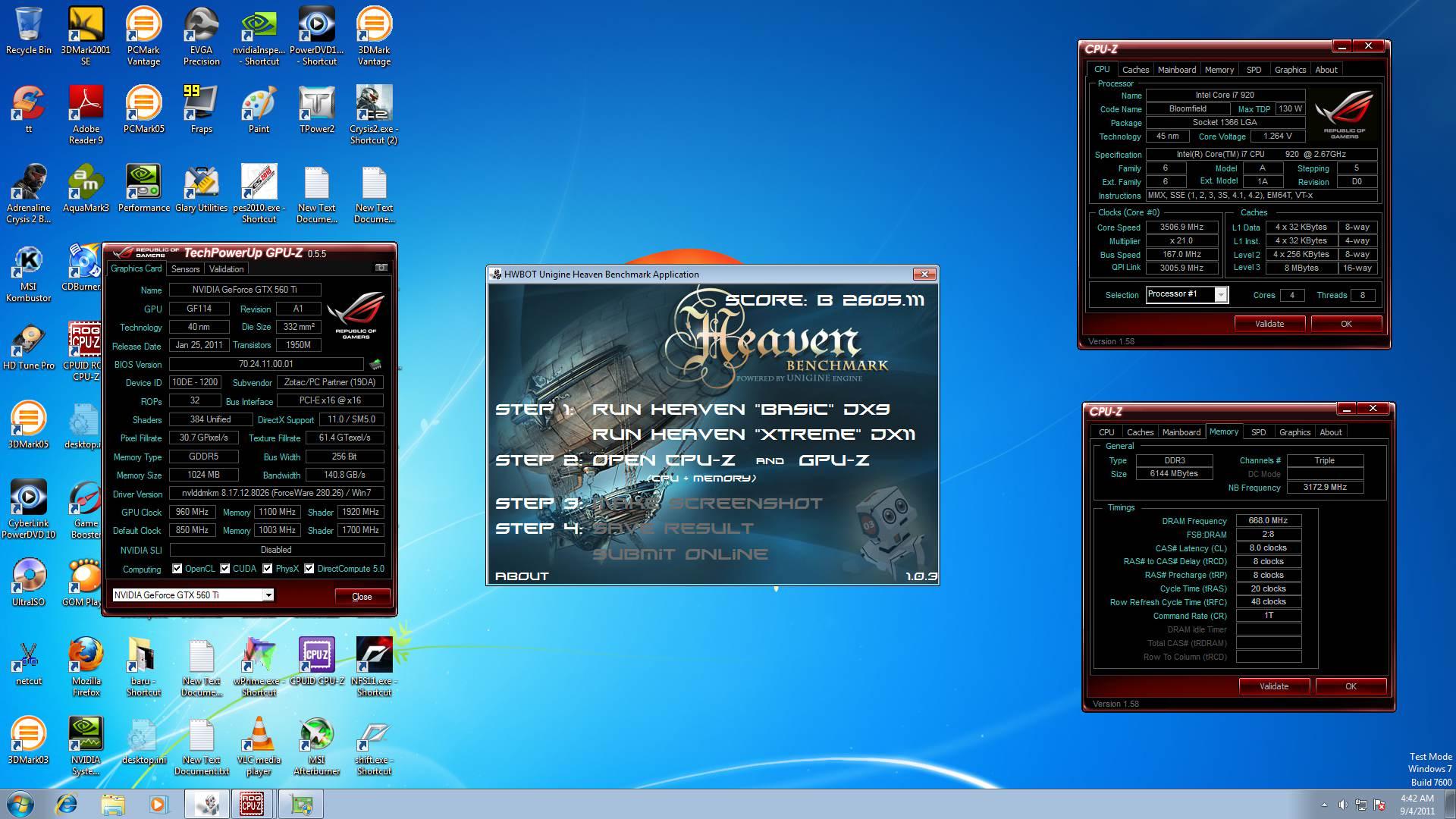This screenshot has height=819, width=1456.
Task: Launch CyberLink PowerDVD 10 icon
Action: coord(28,510)
